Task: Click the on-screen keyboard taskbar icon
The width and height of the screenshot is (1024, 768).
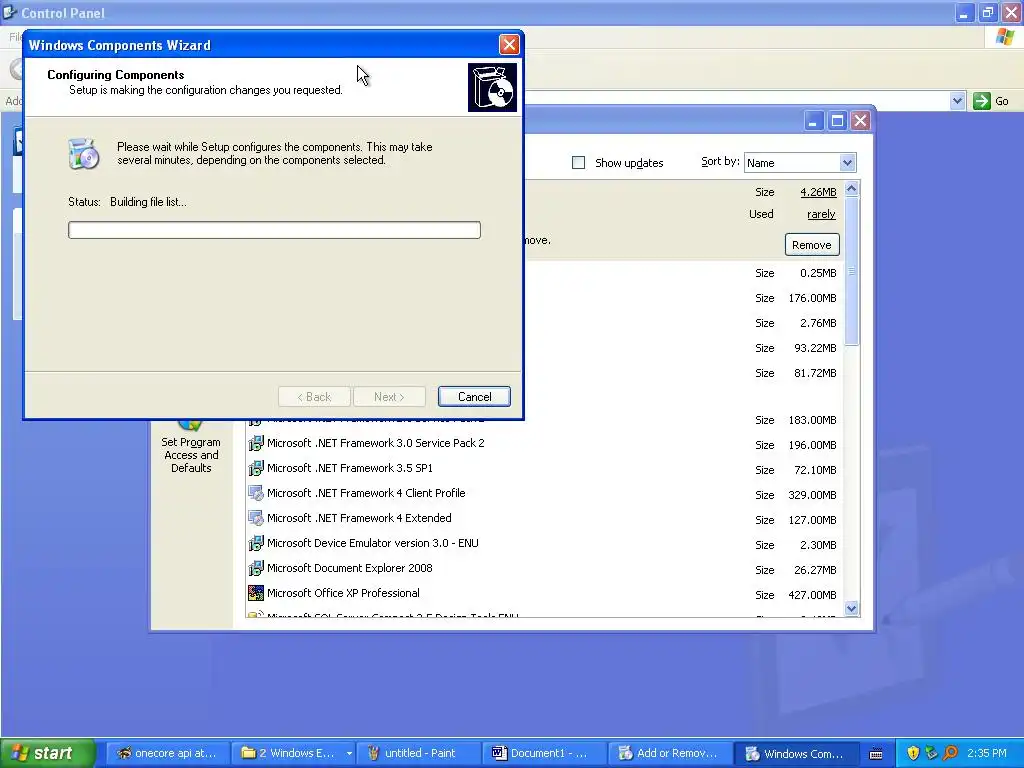Action: click(x=876, y=754)
